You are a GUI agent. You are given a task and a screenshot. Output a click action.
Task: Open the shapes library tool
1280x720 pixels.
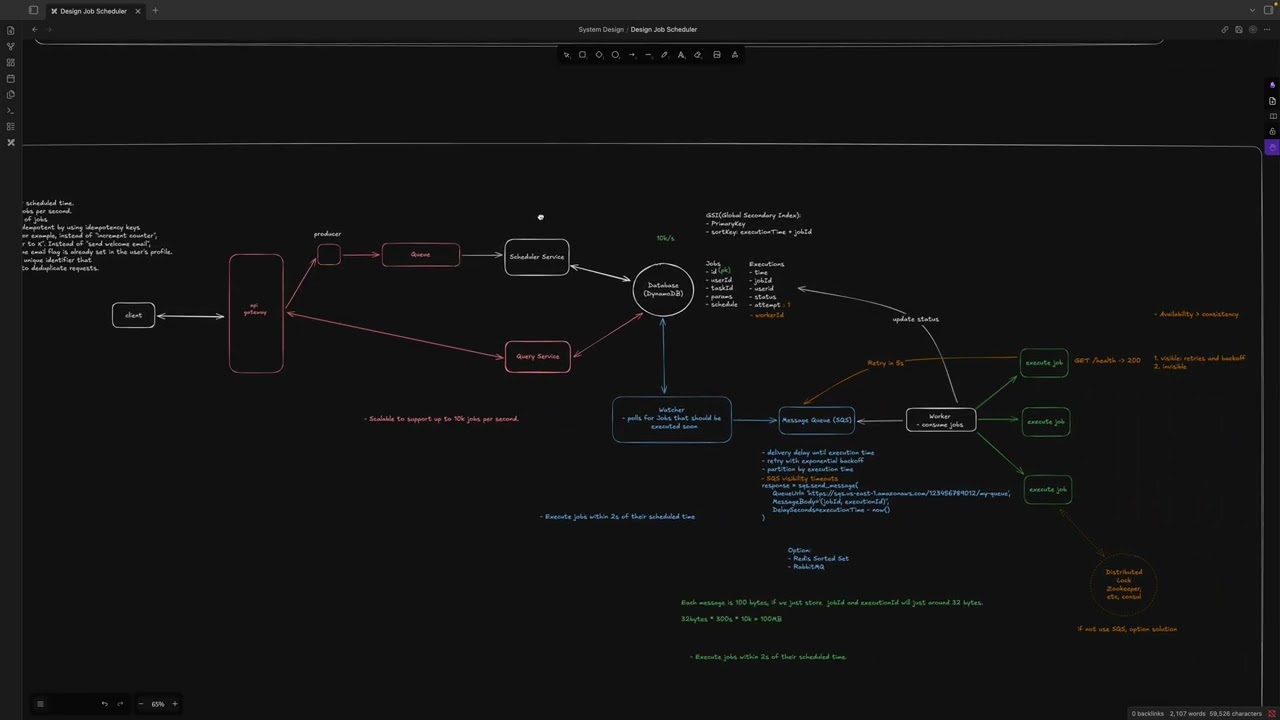click(735, 55)
